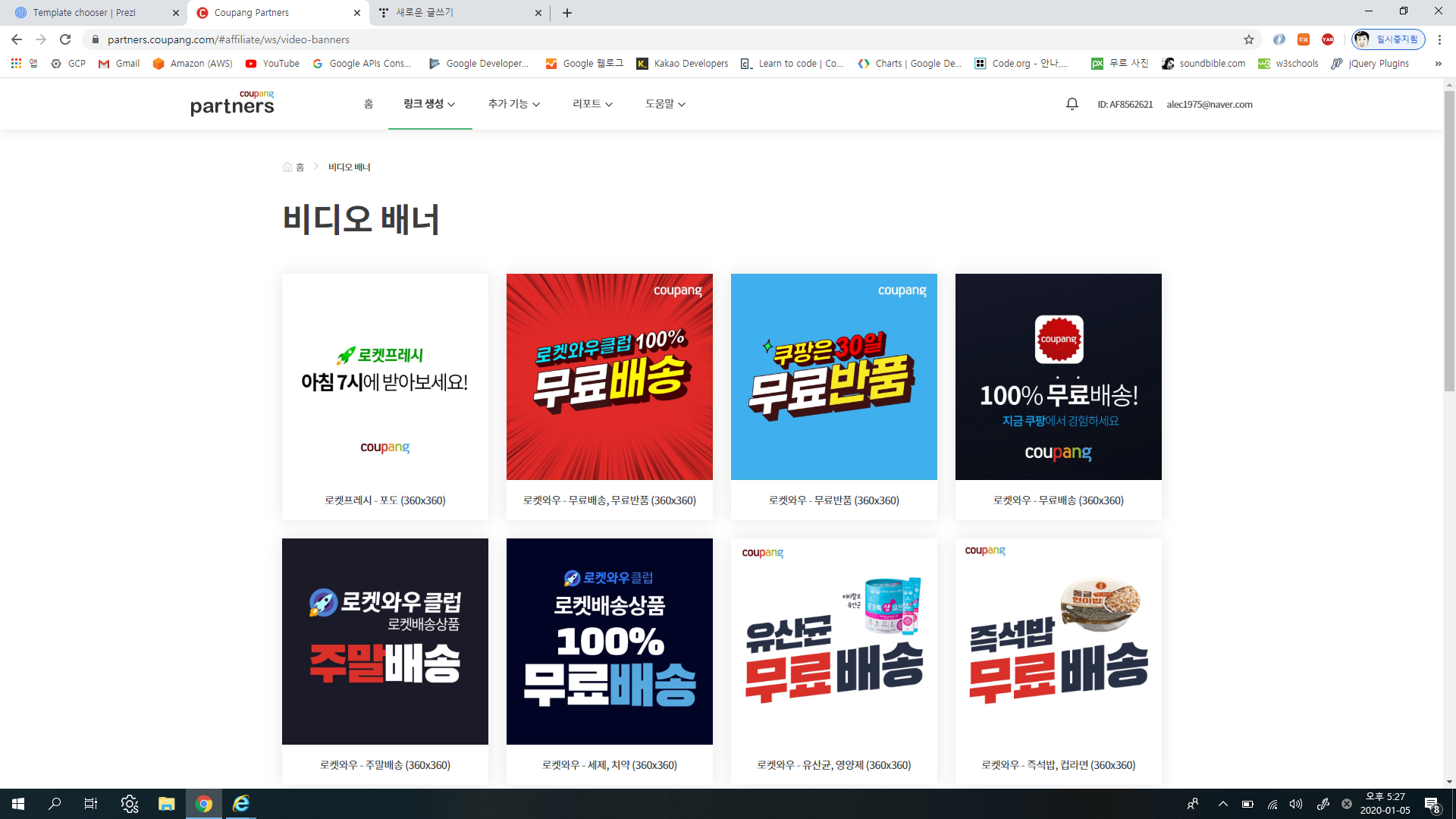Select the 로켓프레시 포도 banner thumbnail
This screenshot has width=1456, height=819.
(x=384, y=377)
